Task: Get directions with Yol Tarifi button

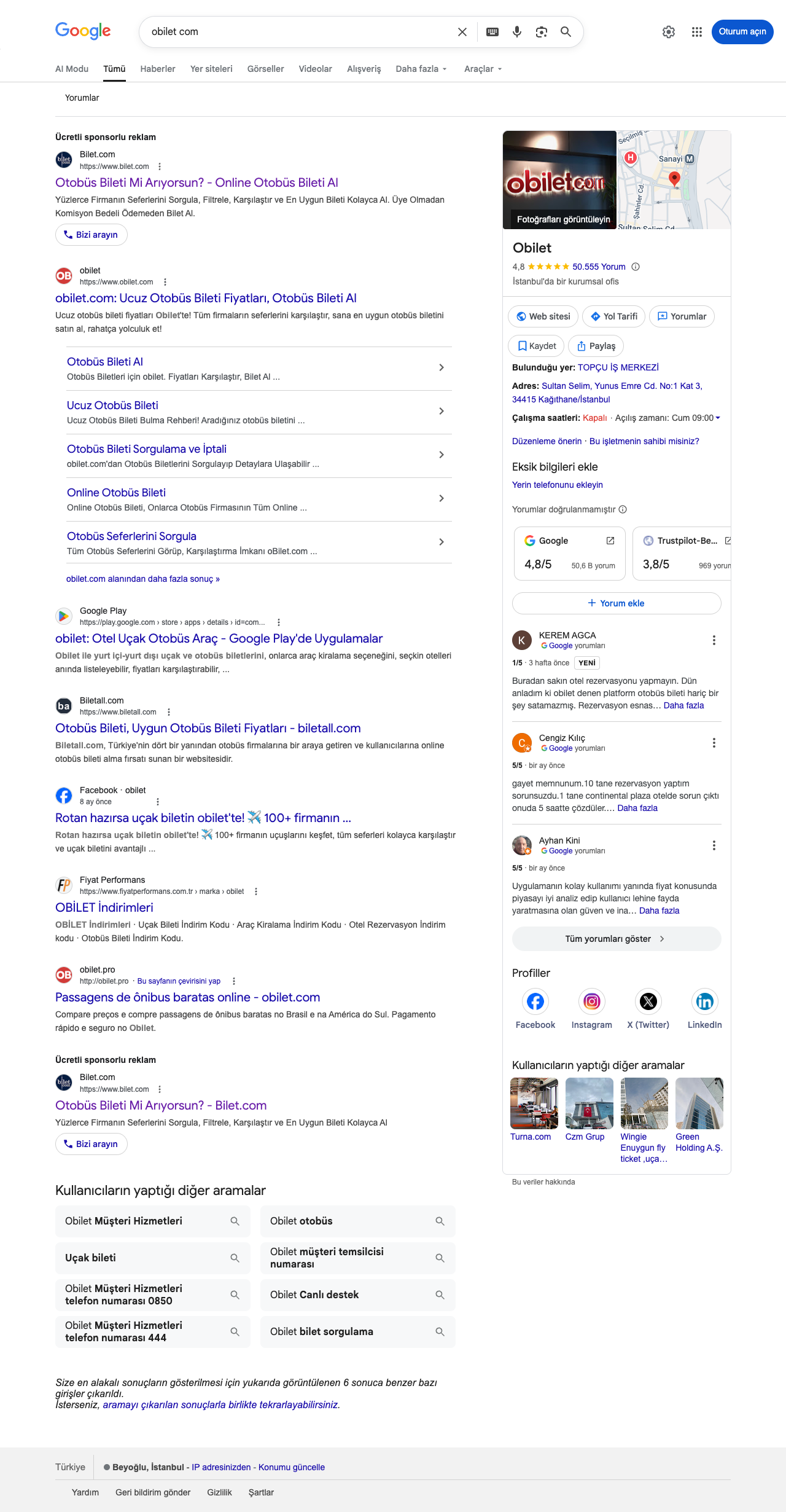Action: tap(613, 316)
